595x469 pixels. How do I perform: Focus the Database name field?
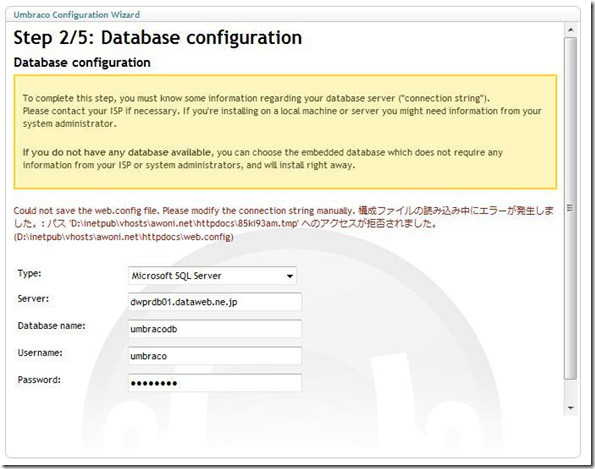215,329
